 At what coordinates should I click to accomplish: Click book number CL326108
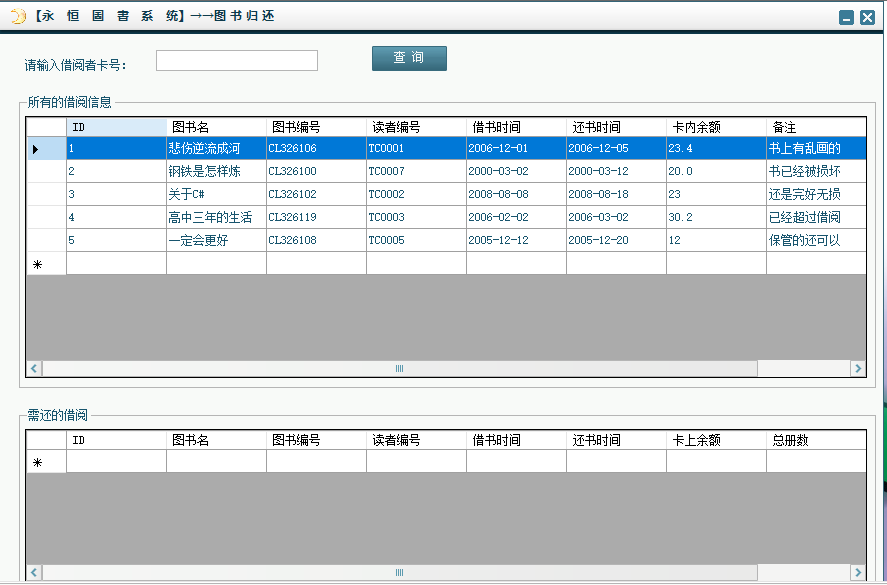tap(316, 240)
